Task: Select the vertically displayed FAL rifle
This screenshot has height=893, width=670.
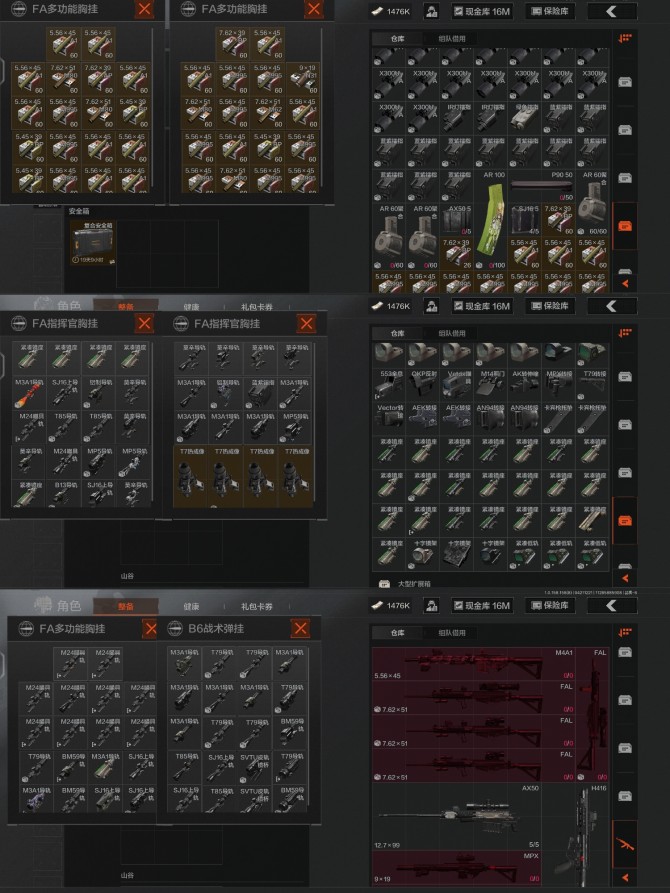Action: click(x=593, y=714)
